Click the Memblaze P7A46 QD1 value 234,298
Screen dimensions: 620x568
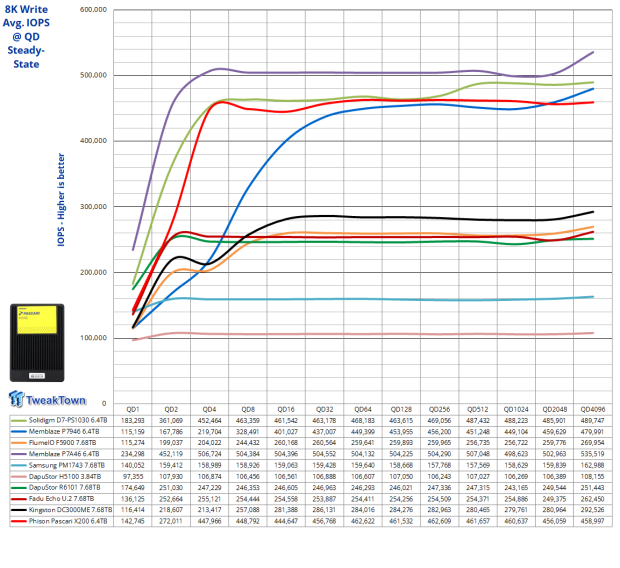(x=132, y=454)
